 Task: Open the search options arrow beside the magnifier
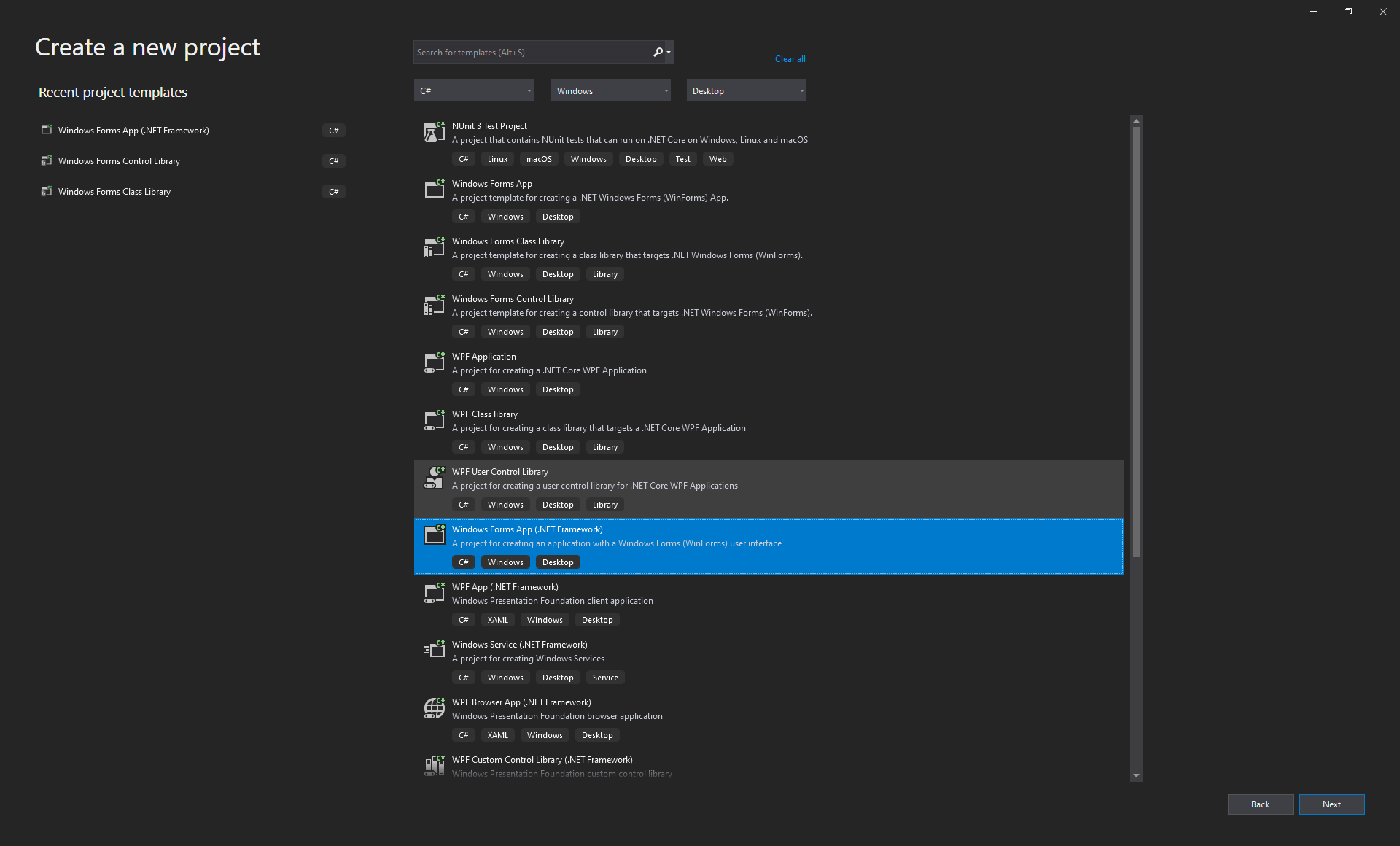pos(667,52)
